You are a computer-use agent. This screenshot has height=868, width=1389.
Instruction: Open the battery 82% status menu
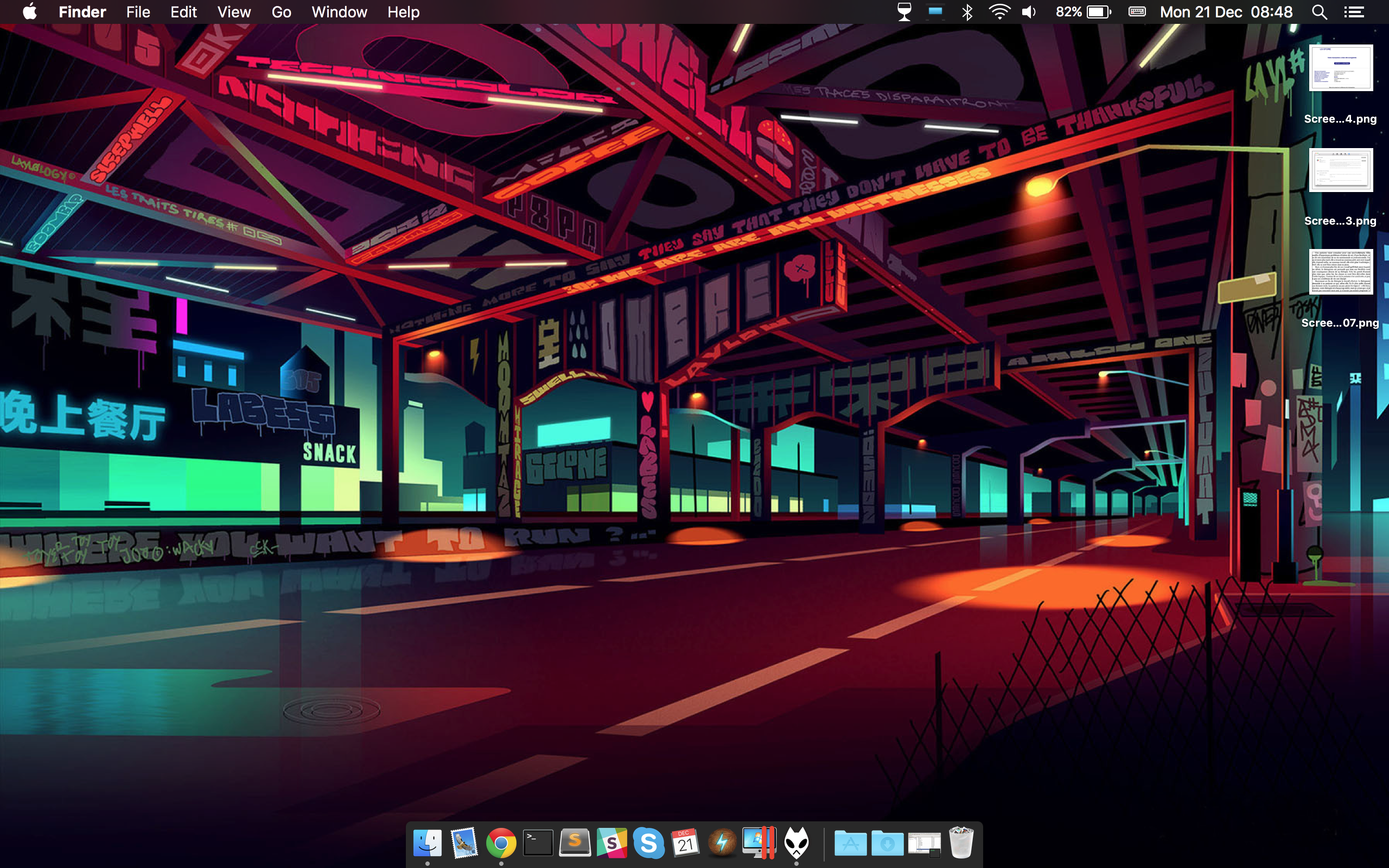pyautogui.click(x=1084, y=12)
